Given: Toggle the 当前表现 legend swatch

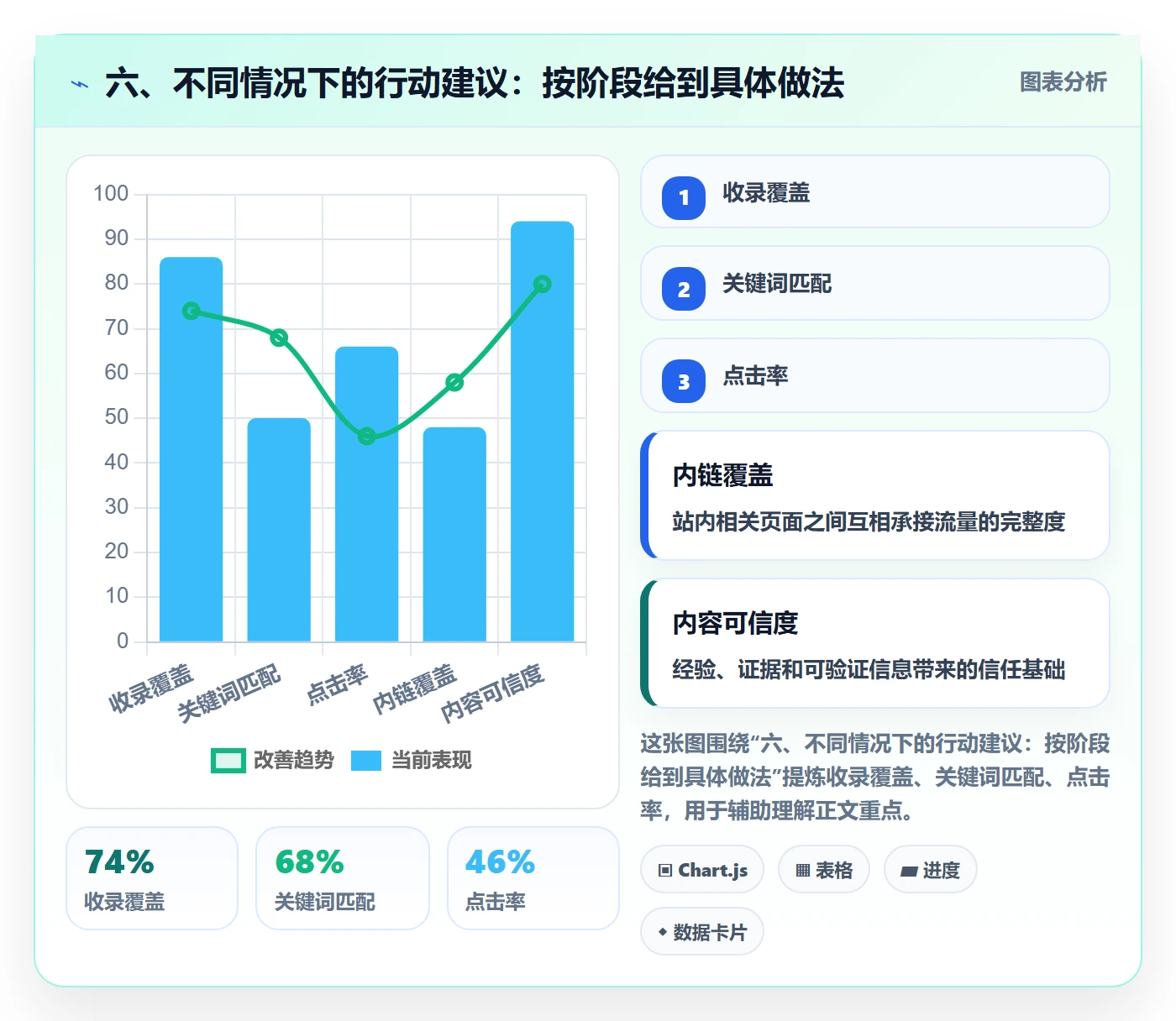Looking at the screenshot, I should click(x=366, y=761).
